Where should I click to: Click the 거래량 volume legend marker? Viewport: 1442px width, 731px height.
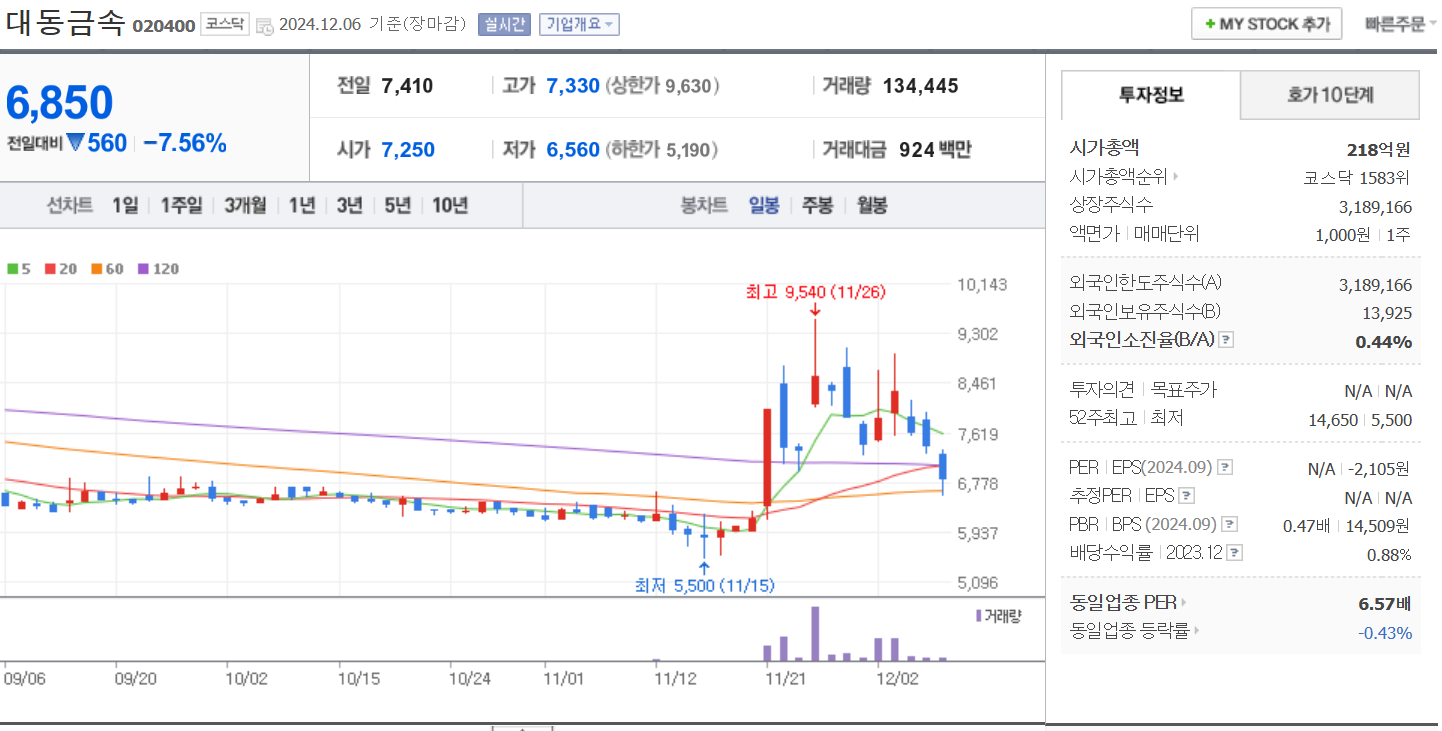point(979,616)
